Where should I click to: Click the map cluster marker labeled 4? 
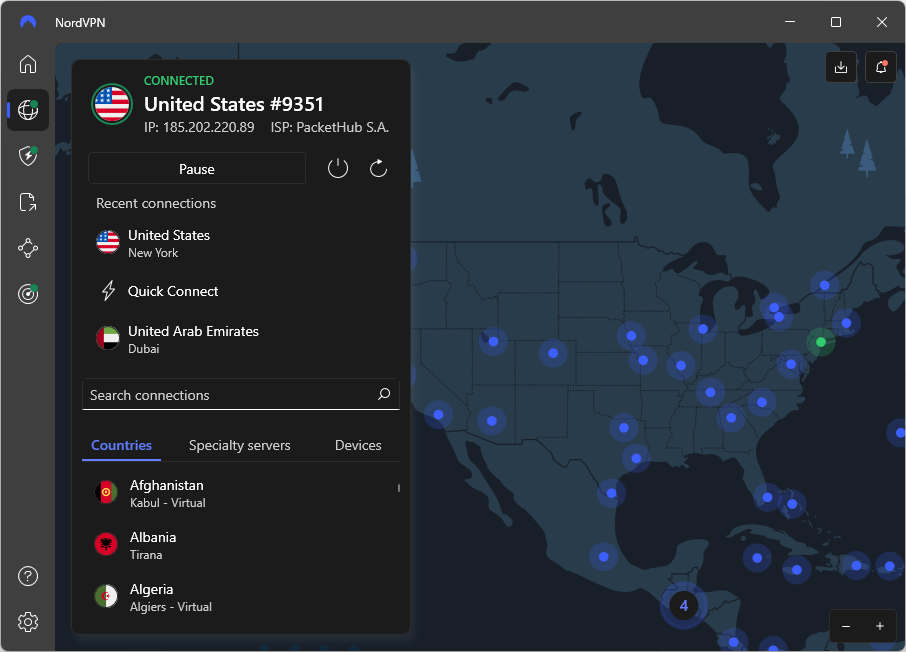684,606
